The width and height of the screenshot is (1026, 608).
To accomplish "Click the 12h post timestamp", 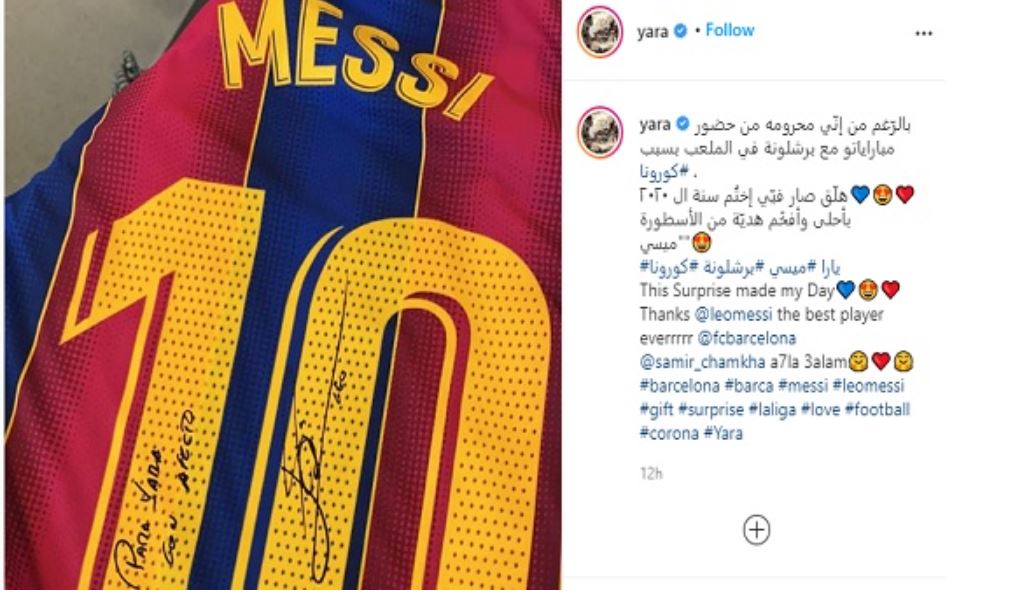I will tap(651, 473).
